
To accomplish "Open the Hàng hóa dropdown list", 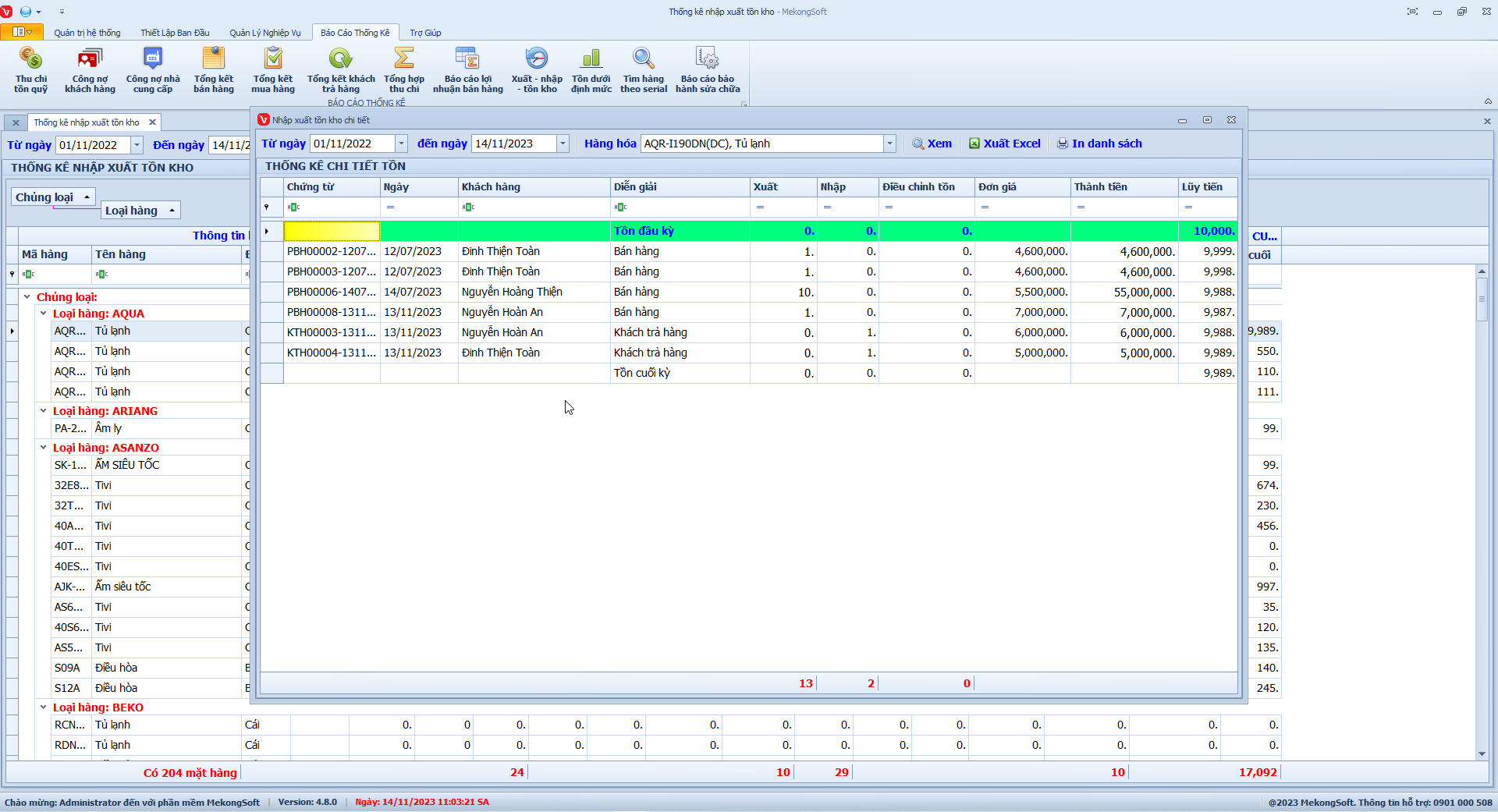I will pos(889,144).
